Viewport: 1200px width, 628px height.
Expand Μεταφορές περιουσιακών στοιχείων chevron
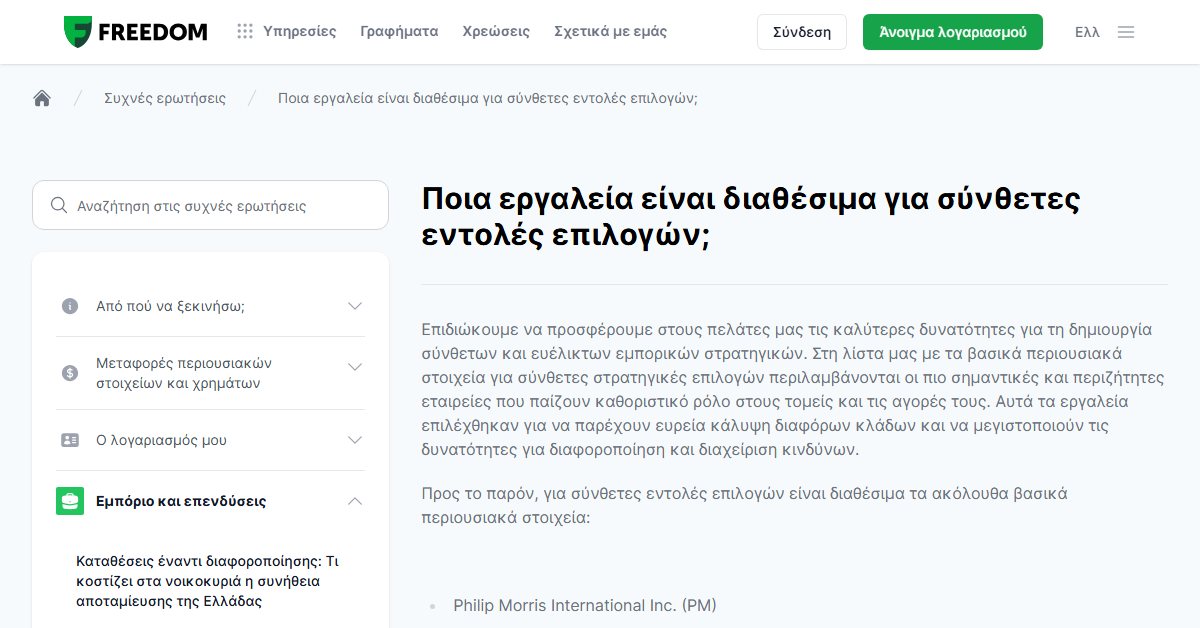[x=354, y=367]
